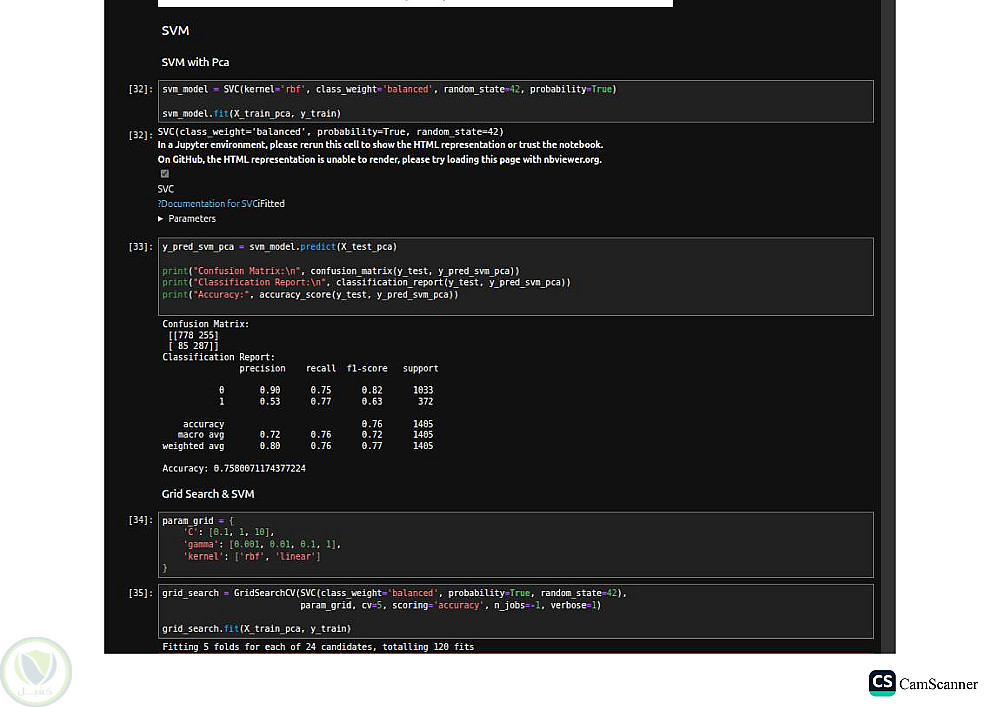Image resolution: width=1000 pixels, height=707 pixels.
Task: Click support value 1033 for class 0
Action: [423, 390]
